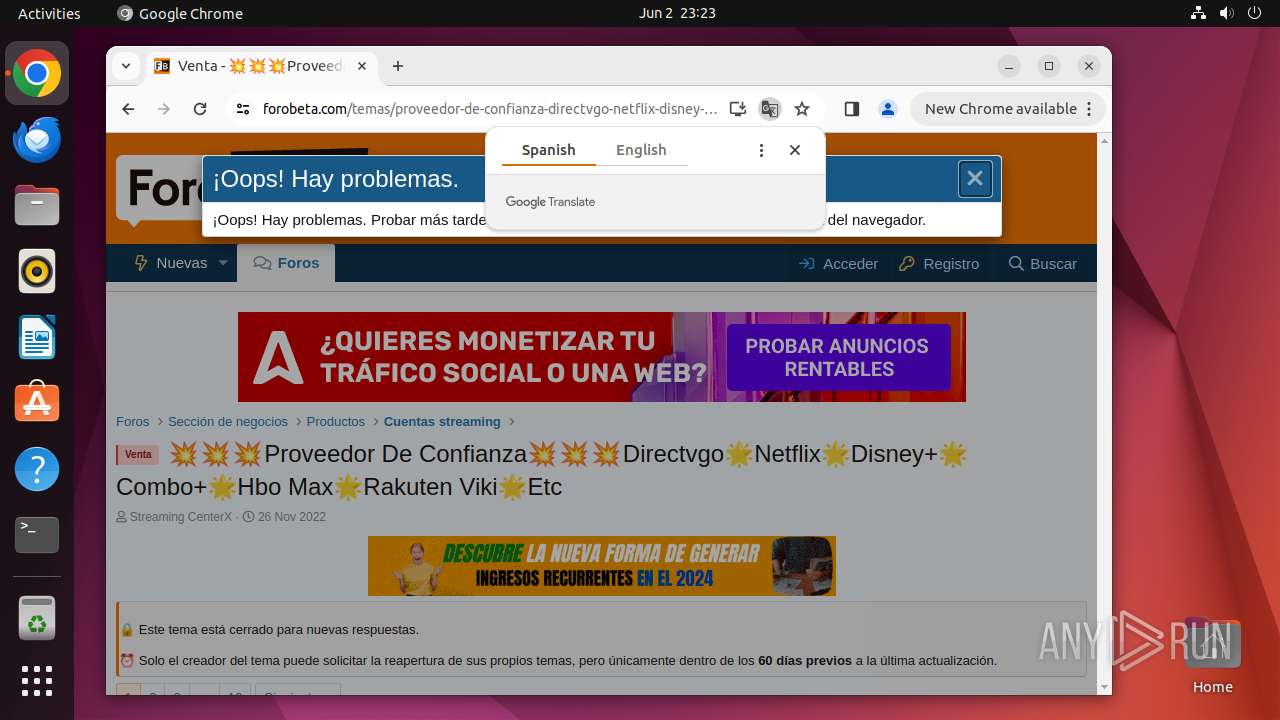Click the Chrome back arrow
This screenshot has height=720, width=1280.
128,109
